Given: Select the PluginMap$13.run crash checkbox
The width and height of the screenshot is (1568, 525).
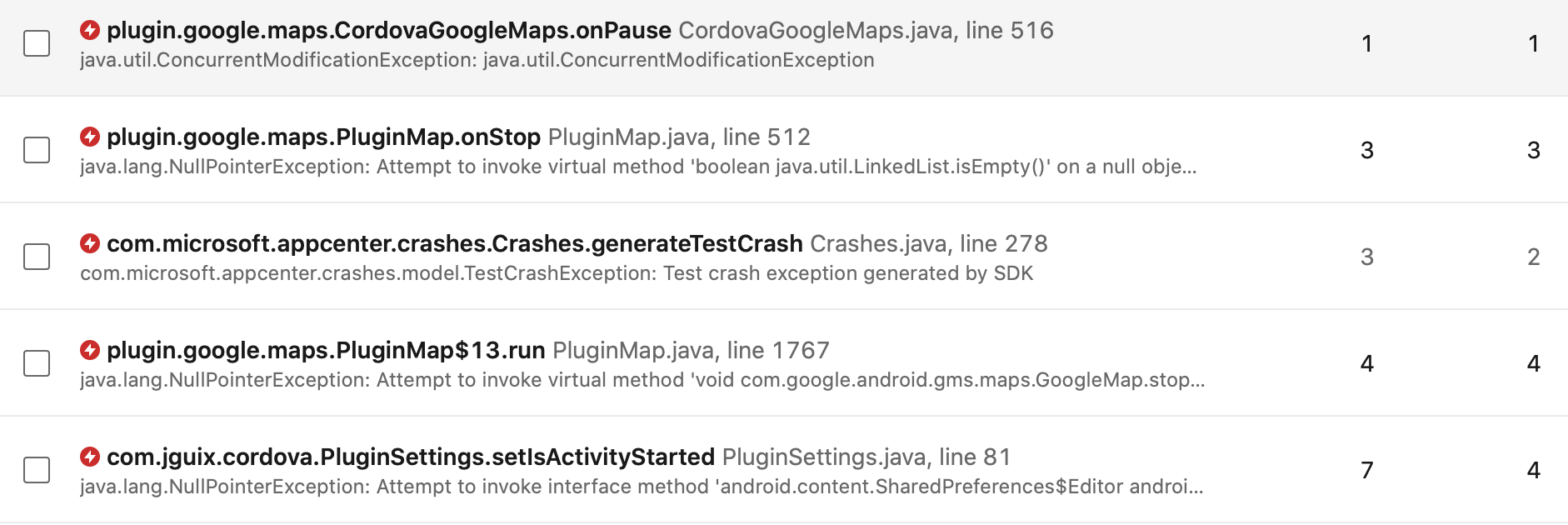Looking at the screenshot, I should 37,363.
